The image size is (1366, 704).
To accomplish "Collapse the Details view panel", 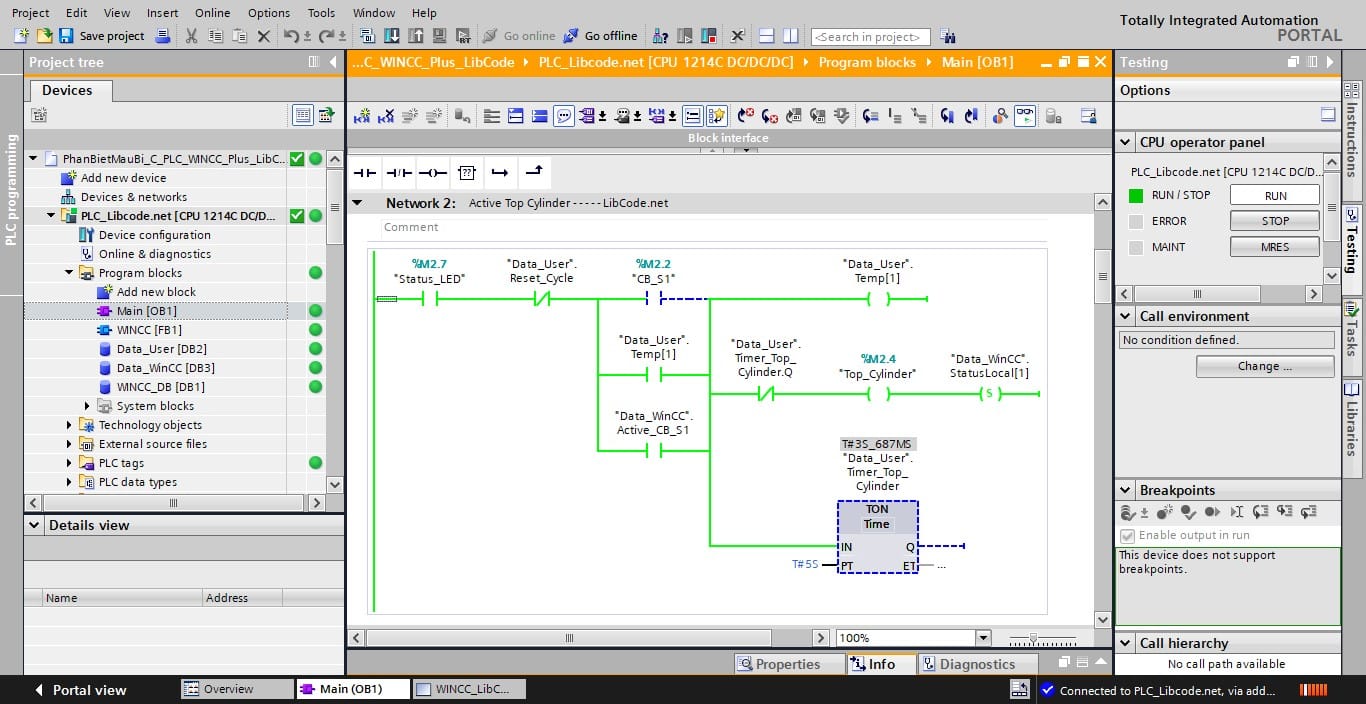I will (35, 526).
